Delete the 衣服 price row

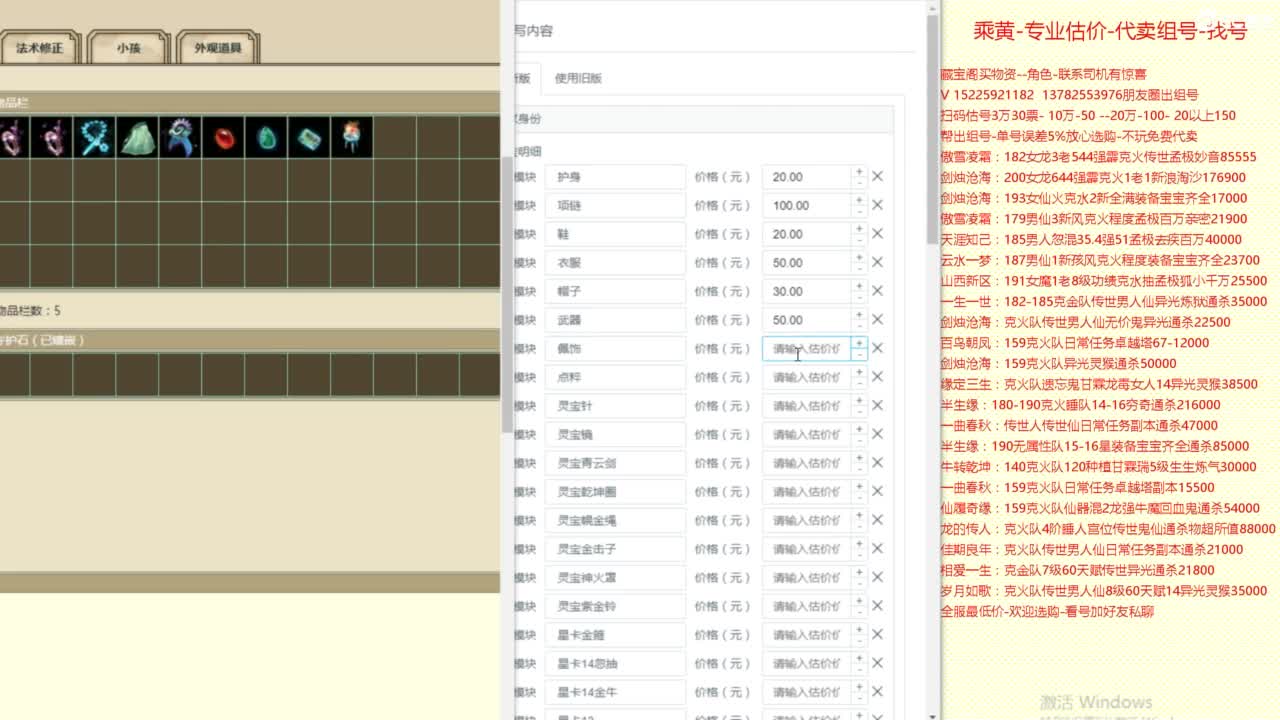tap(877, 262)
